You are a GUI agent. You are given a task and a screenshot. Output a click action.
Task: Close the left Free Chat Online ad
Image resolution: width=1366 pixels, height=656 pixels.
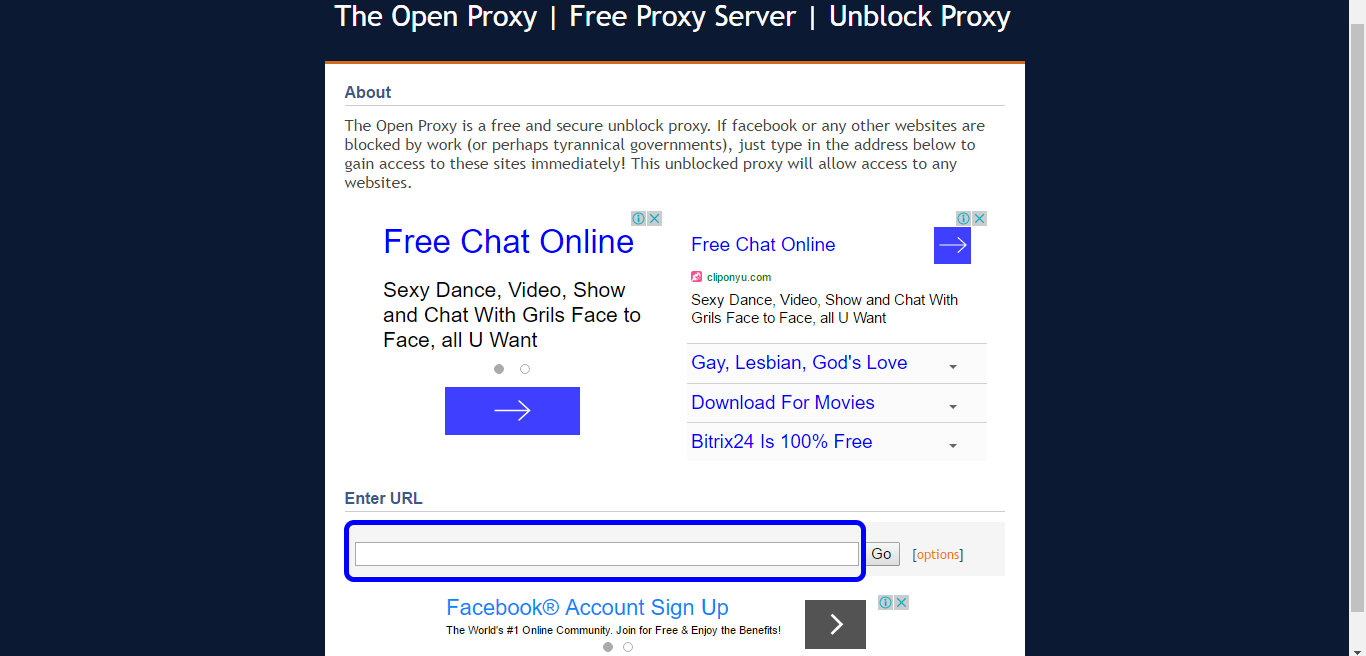click(x=655, y=218)
